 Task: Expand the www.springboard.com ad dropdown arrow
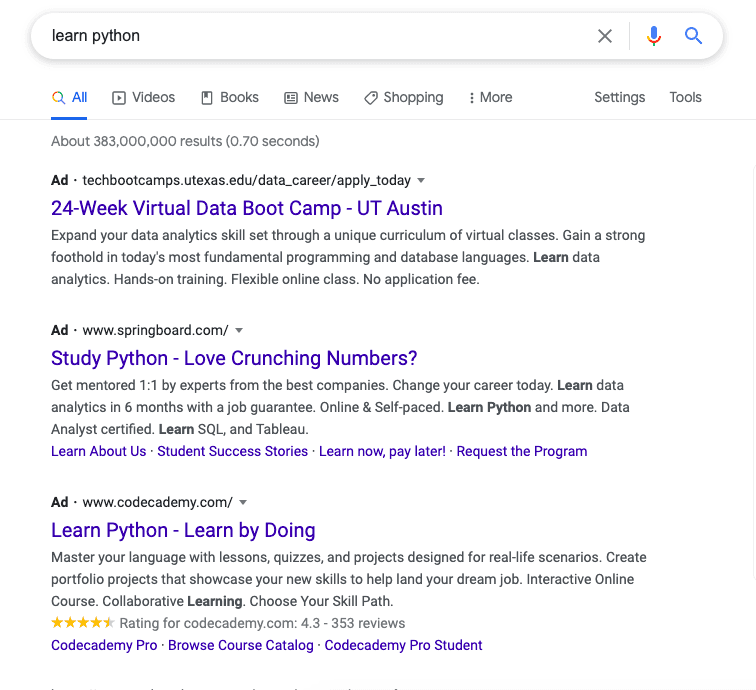pyautogui.click(x=239, y=330)
